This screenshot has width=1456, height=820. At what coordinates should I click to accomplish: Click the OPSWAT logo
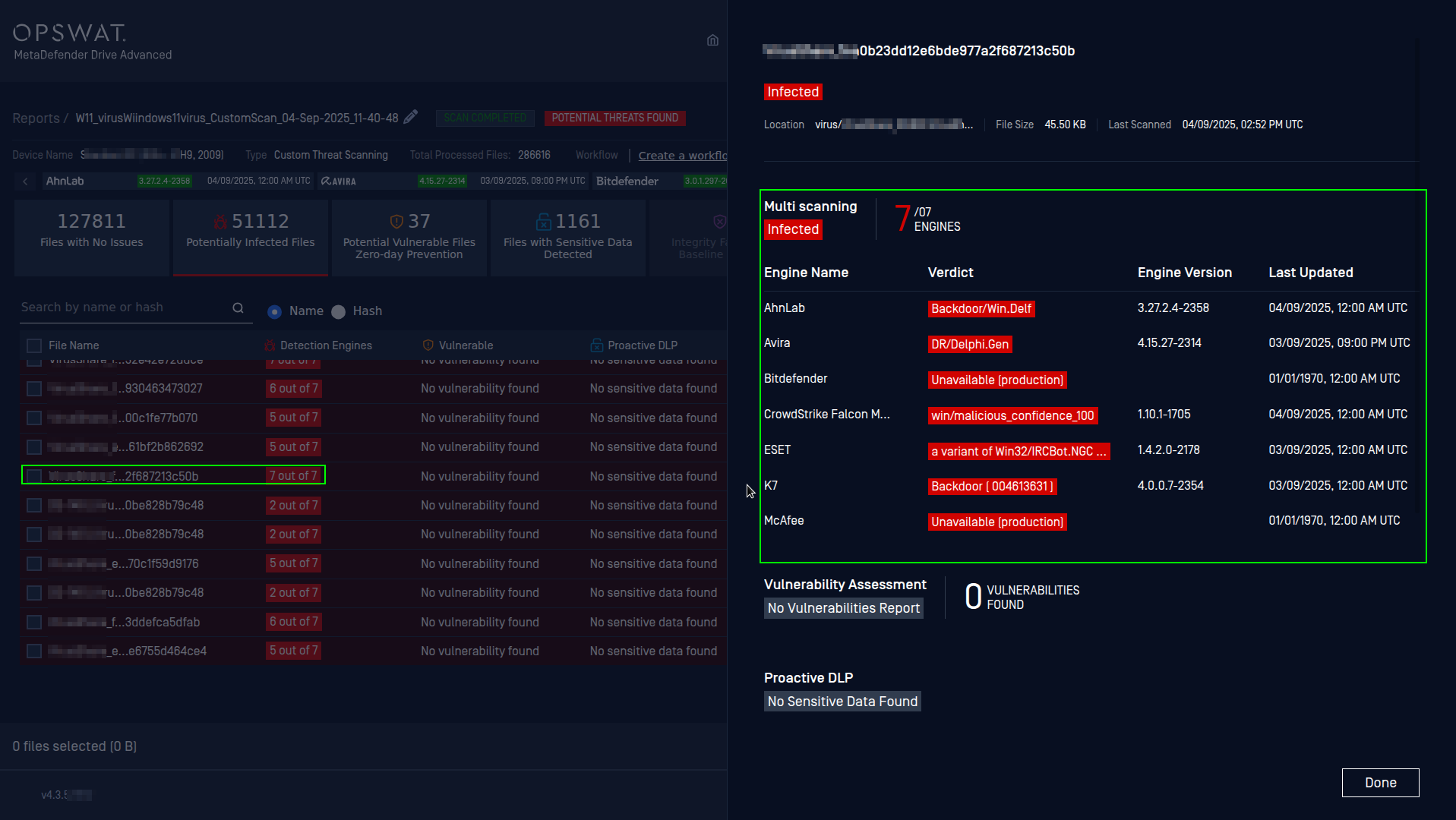pyautogui.click(x=69, y=33)
